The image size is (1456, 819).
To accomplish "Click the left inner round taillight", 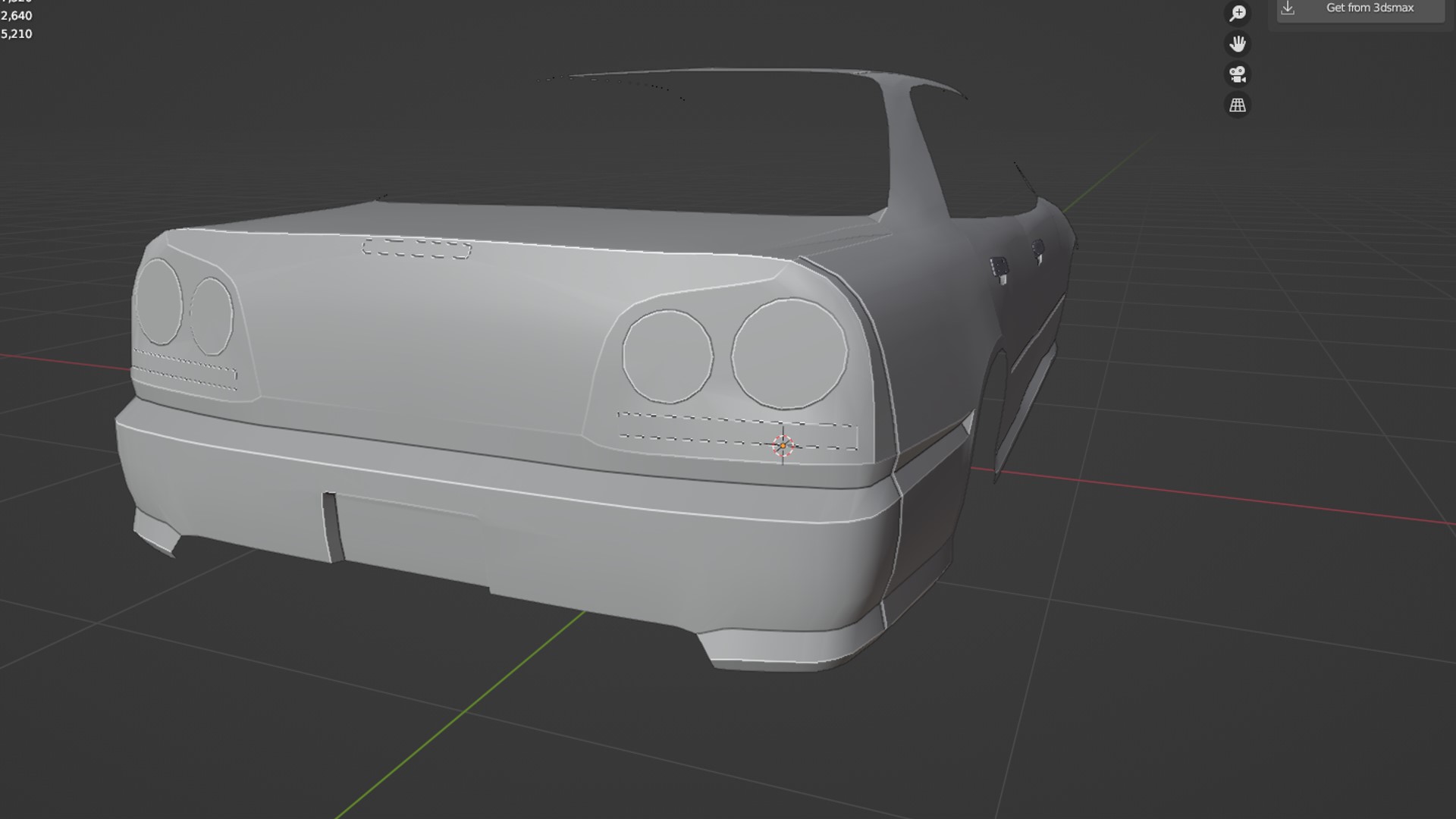I will pos(211,316).
